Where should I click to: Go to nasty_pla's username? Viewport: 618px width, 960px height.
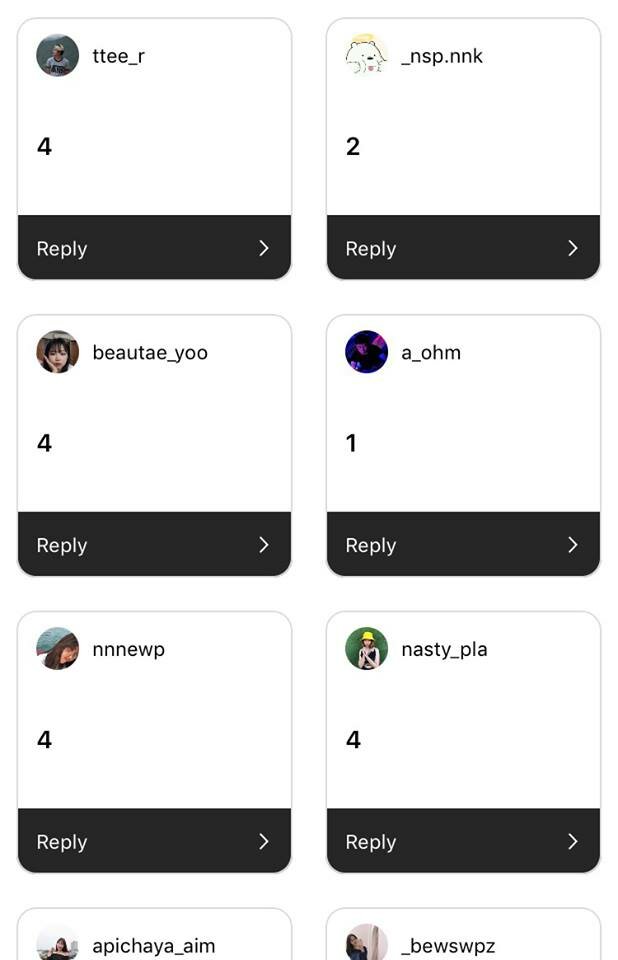(444, 650)
